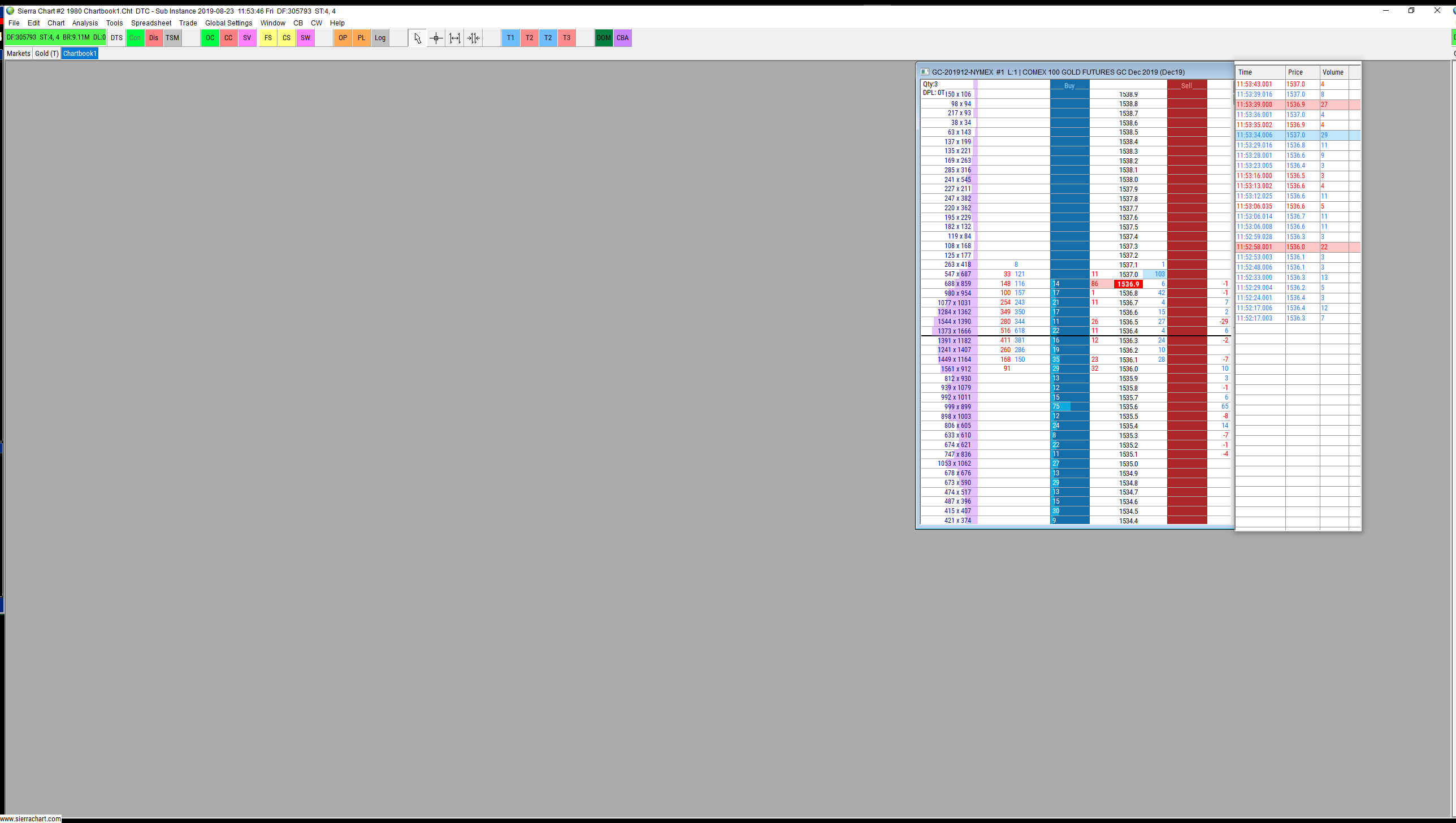Screen dimensions: 1456x823
Task: Activate the chart crosshair values tool
Action: (436, 38)
